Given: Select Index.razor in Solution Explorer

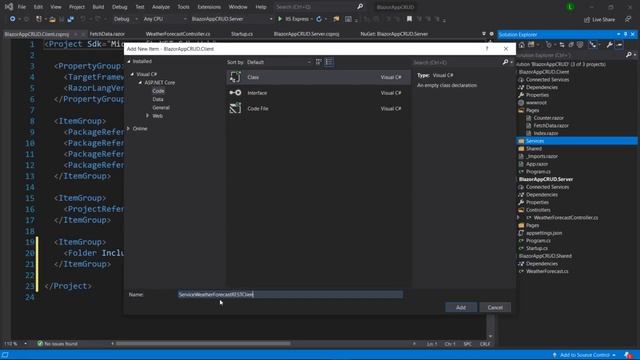Looking at the screenshot, I should coord(546,133).
